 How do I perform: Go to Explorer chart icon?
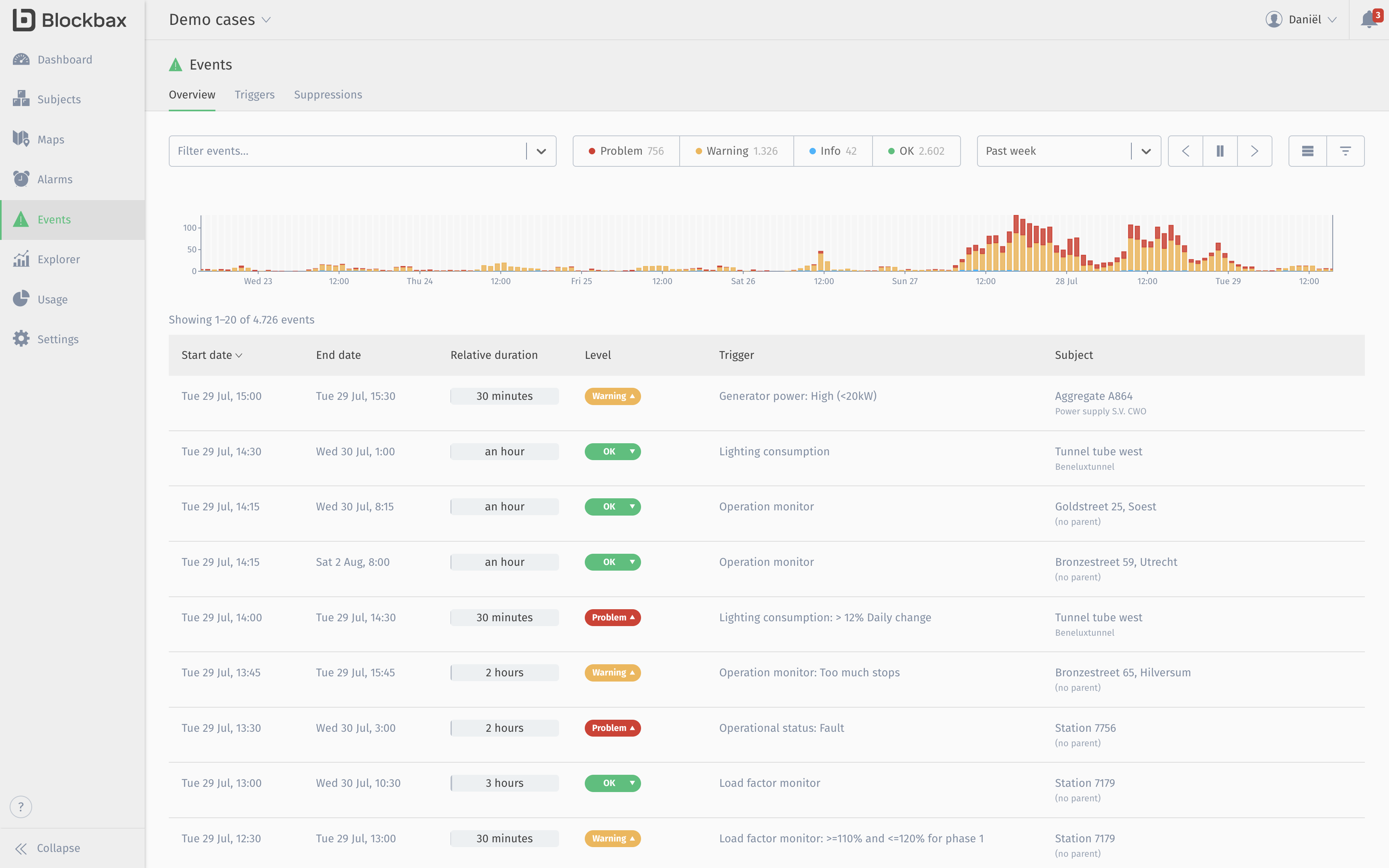(x=21, y=260)
